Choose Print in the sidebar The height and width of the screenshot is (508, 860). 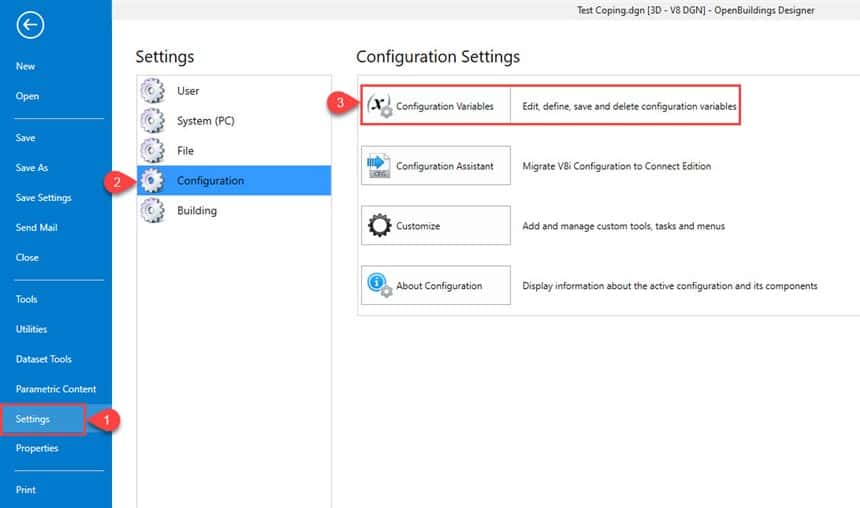click(25, 490)
